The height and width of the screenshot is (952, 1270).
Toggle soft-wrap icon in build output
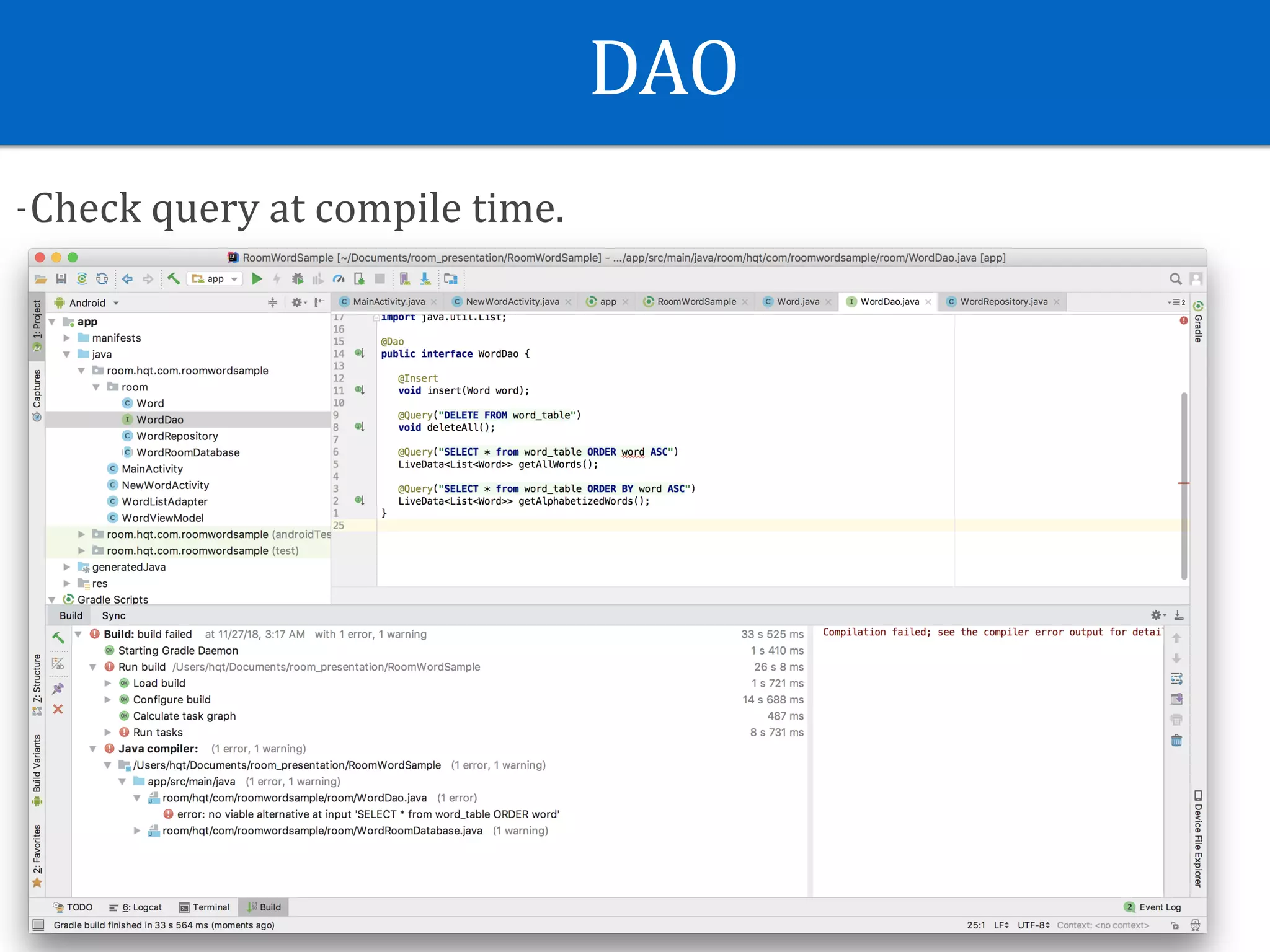(x=1176, y=679)
